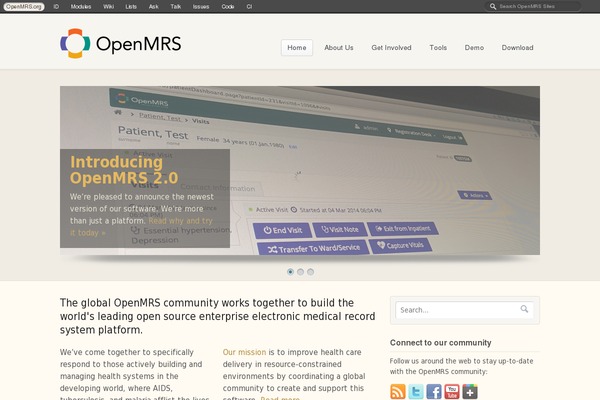Go to Issues in the top bar

tap(201, 7)
